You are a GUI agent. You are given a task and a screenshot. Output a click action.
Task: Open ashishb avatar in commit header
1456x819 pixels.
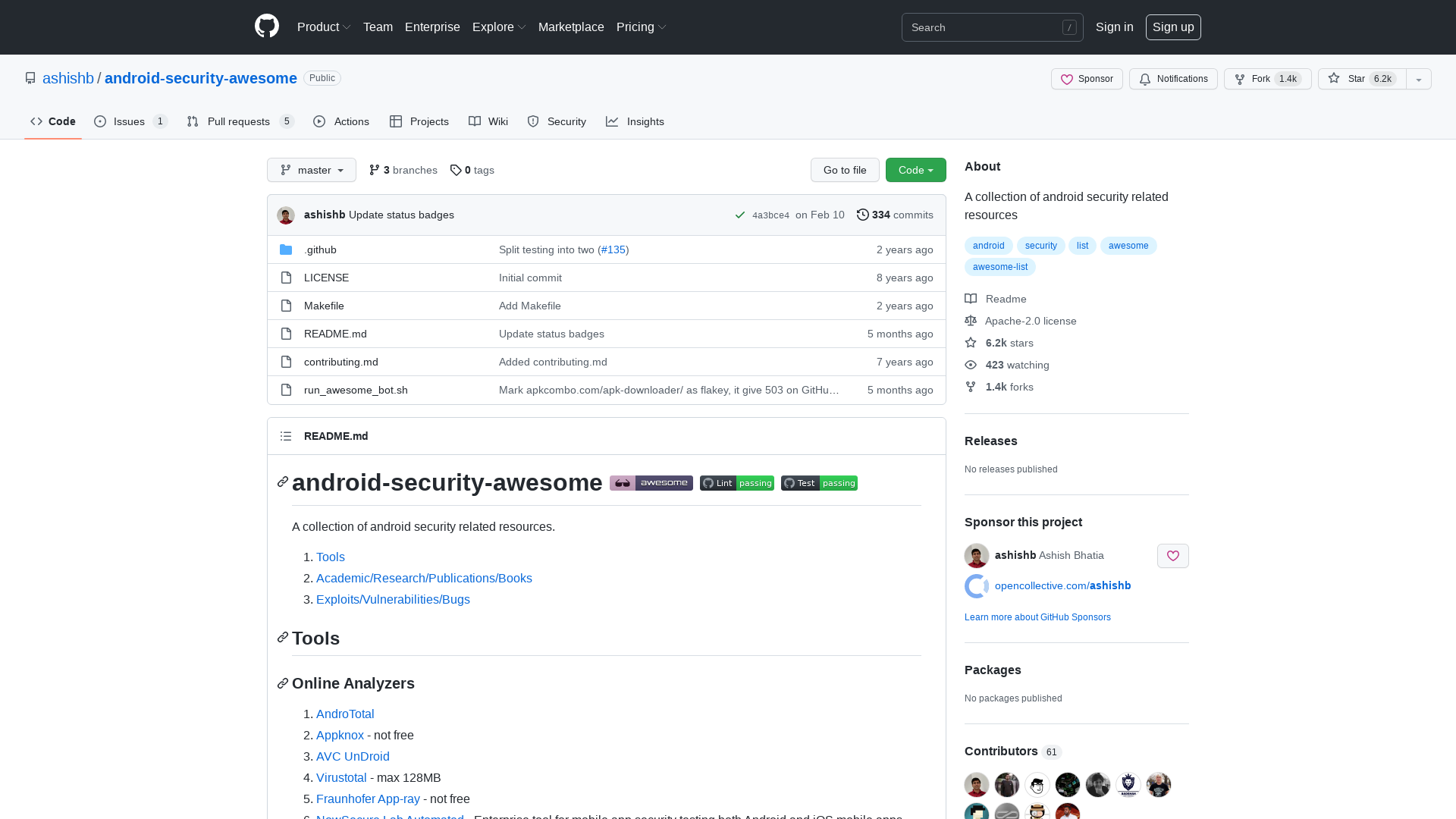[x=286, y=215]
